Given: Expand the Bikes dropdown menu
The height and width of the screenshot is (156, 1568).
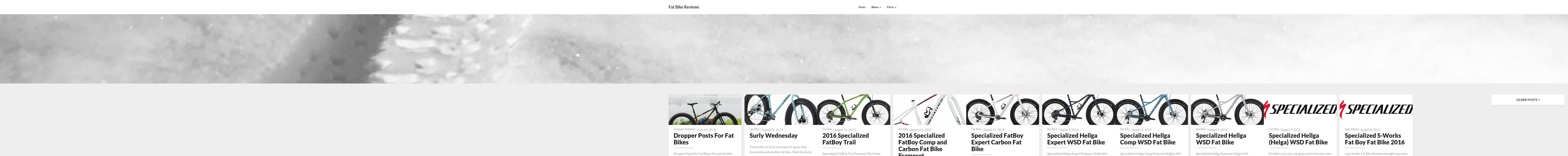Looking at the screenshot, I should click(876, 7).
